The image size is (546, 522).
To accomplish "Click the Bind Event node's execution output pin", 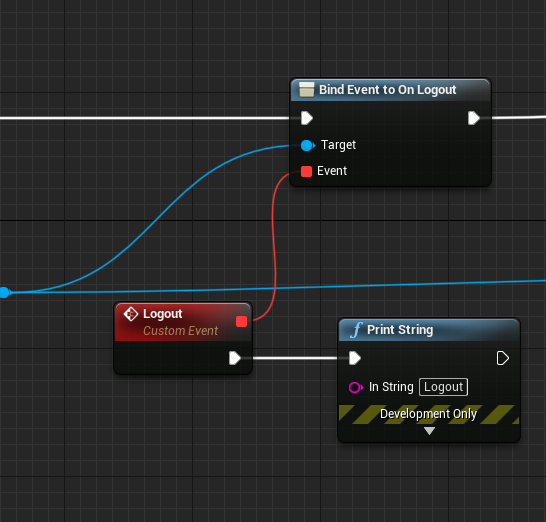I will [474, 118].
